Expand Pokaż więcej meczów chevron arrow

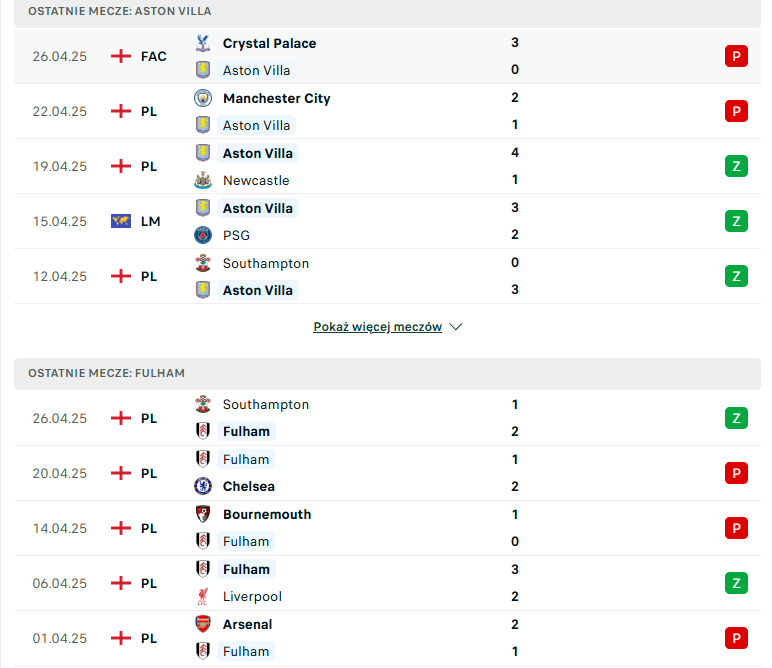coord(456,327)
